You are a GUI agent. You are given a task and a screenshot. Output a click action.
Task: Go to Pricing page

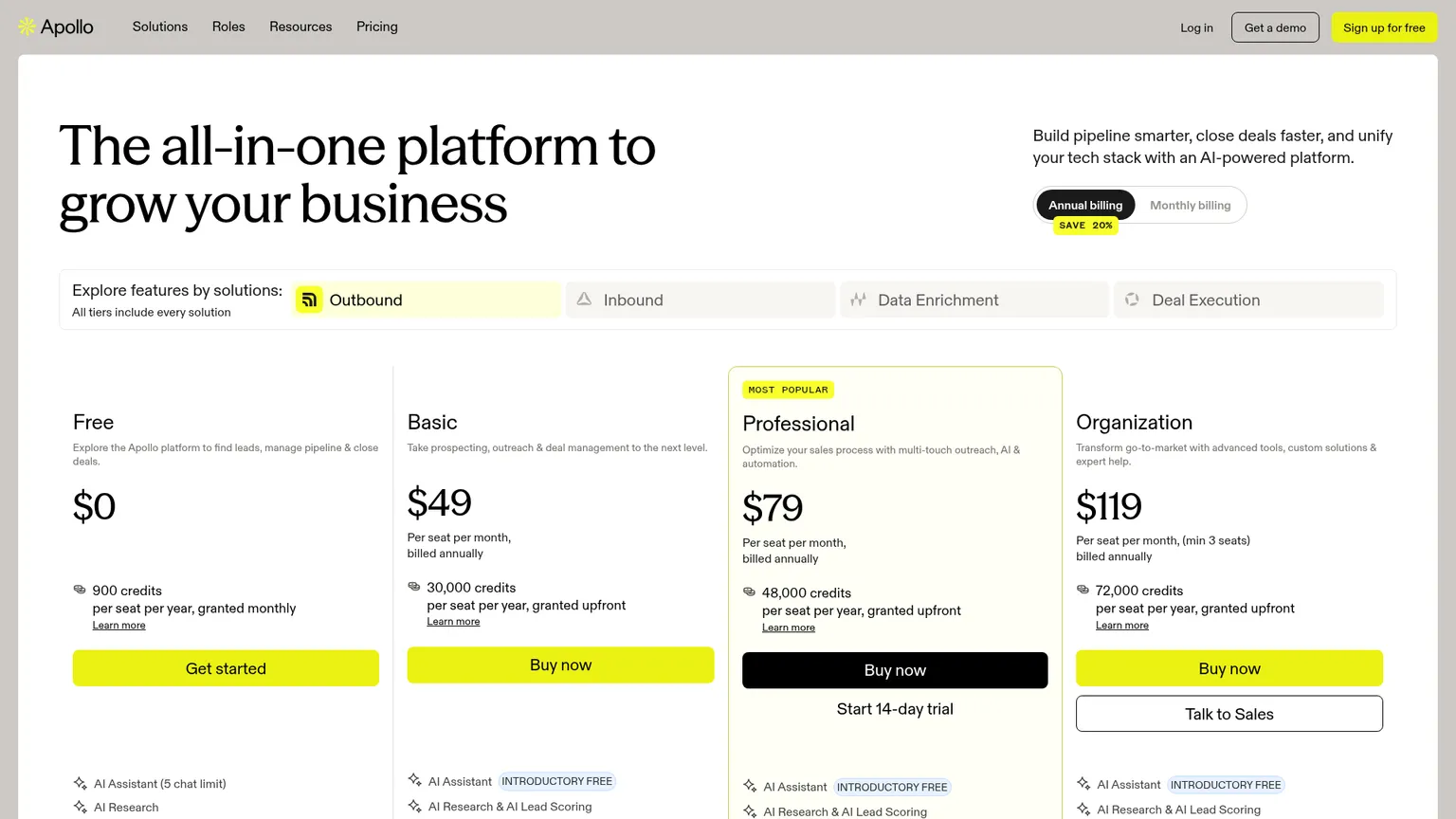[x=377, y=27]
